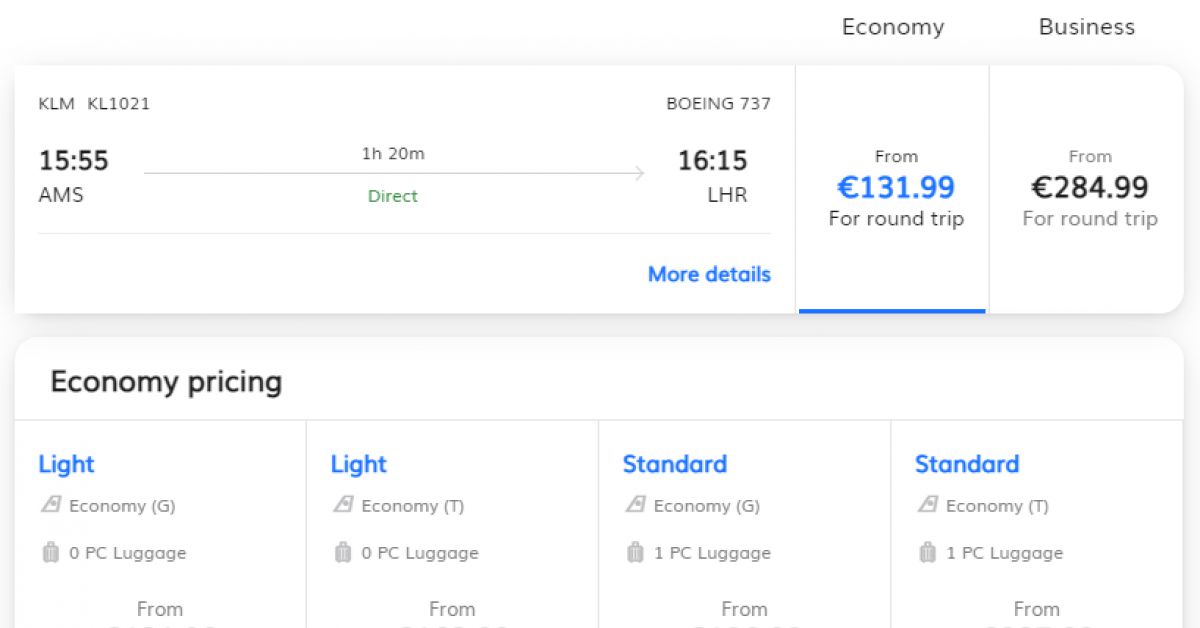Click seat icon beside first Light Economy (G)
Screen dimensions: 1200x628
click(x=51, y=505)
